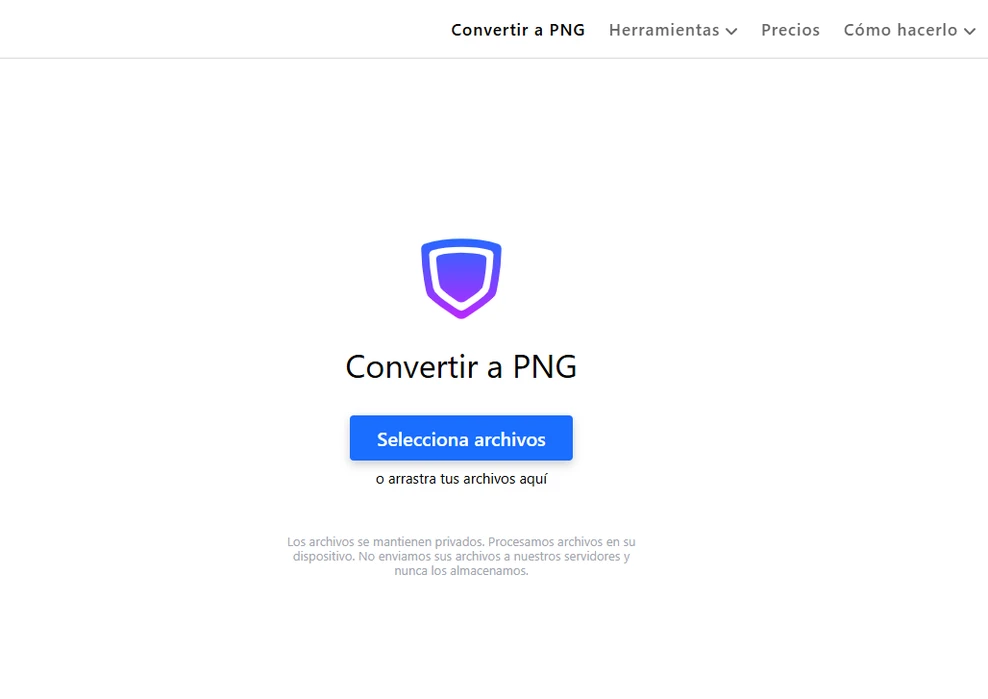This screenshot has width=988, height=699.
Task: Click the chevron arrow beside Cómo hacerlo
Action: 969,31
